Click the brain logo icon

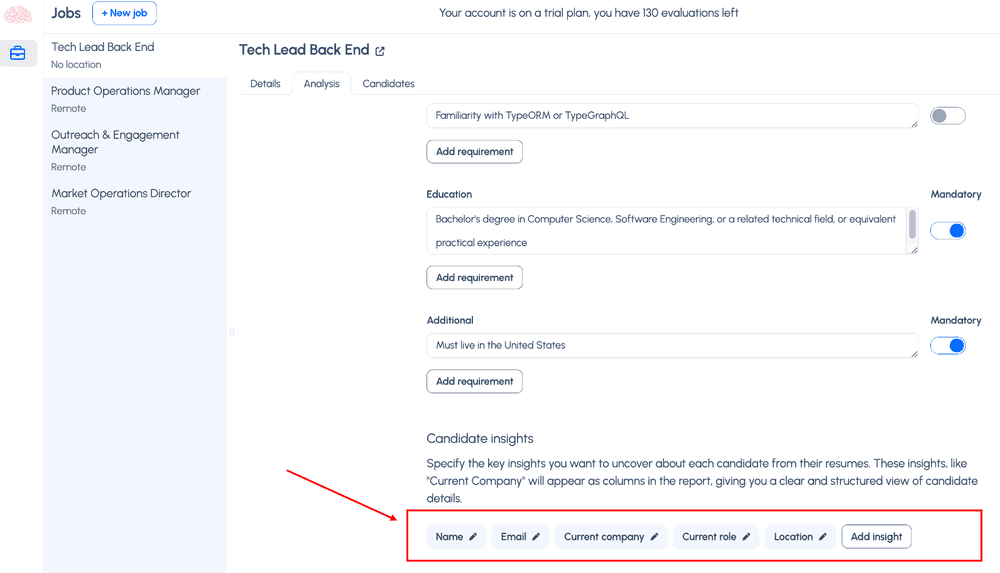click(18, 14)
